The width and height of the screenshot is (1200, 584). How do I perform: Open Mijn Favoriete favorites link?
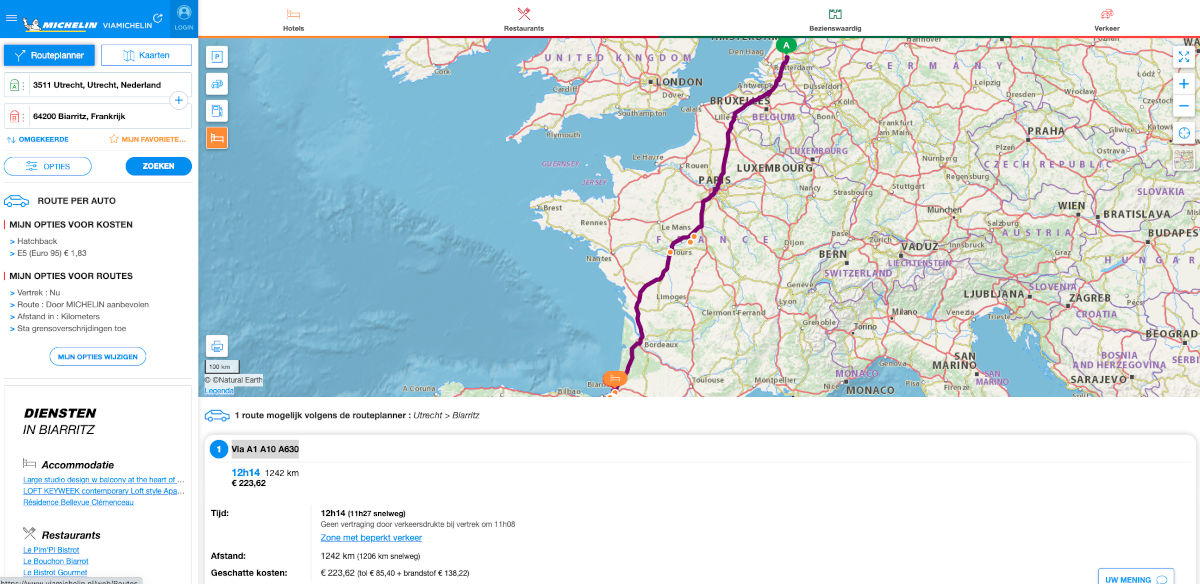[x=148, y=139]
